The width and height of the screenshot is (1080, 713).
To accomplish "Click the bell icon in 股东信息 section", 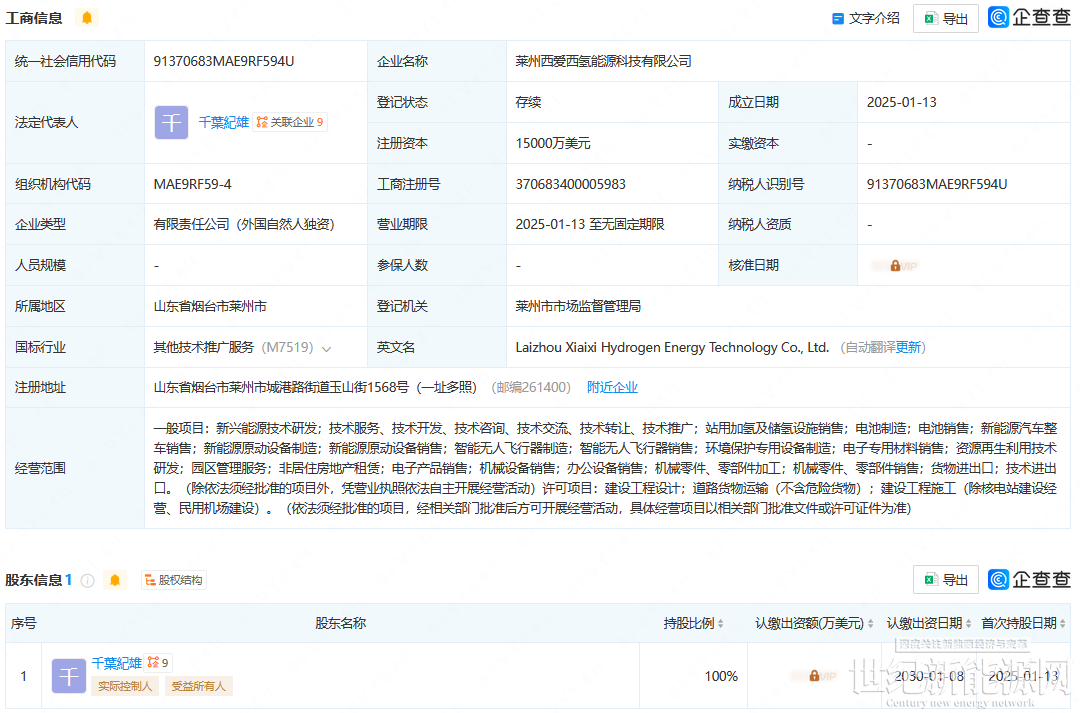I will pos(115,580).
